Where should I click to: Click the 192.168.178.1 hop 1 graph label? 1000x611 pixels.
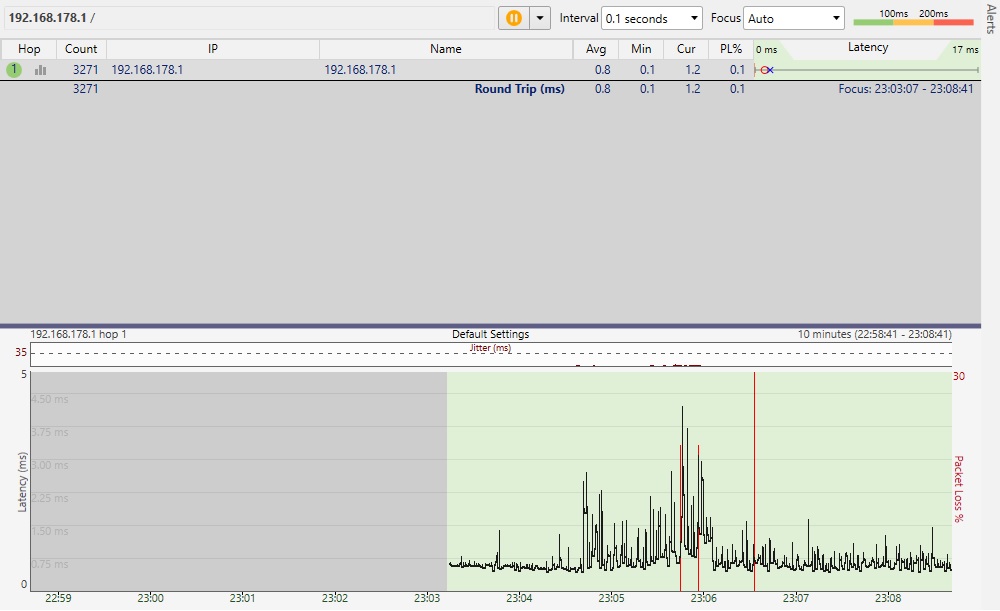78,334
